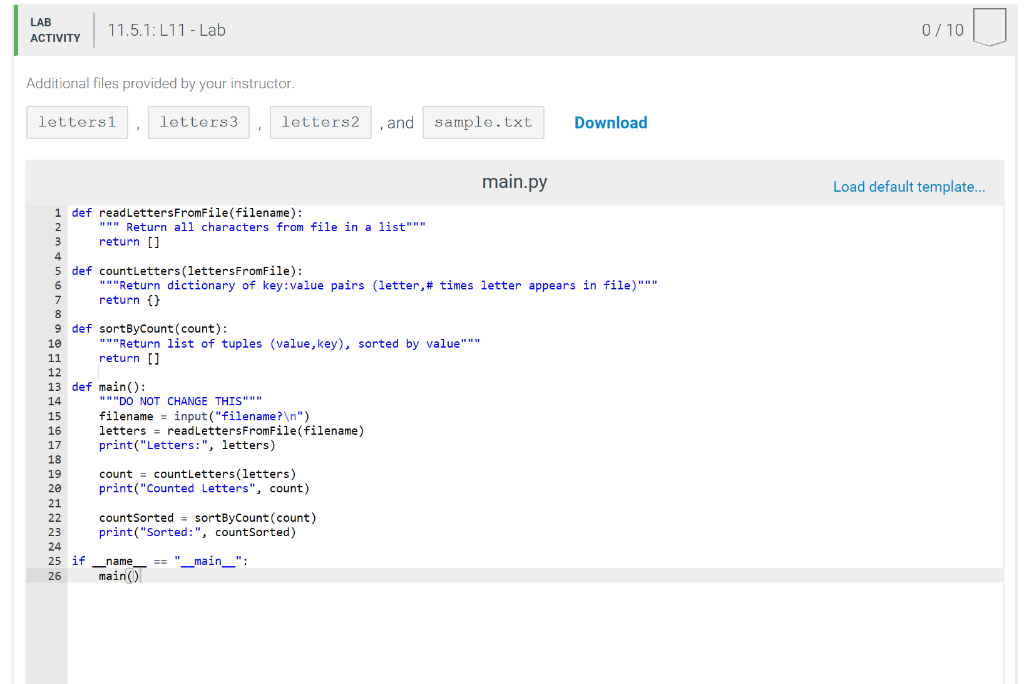Click 'print("Sorted:", countSorted)' line
This screenshot has height=684, width=1024.
pyautogui.click(x=197, y=532)
